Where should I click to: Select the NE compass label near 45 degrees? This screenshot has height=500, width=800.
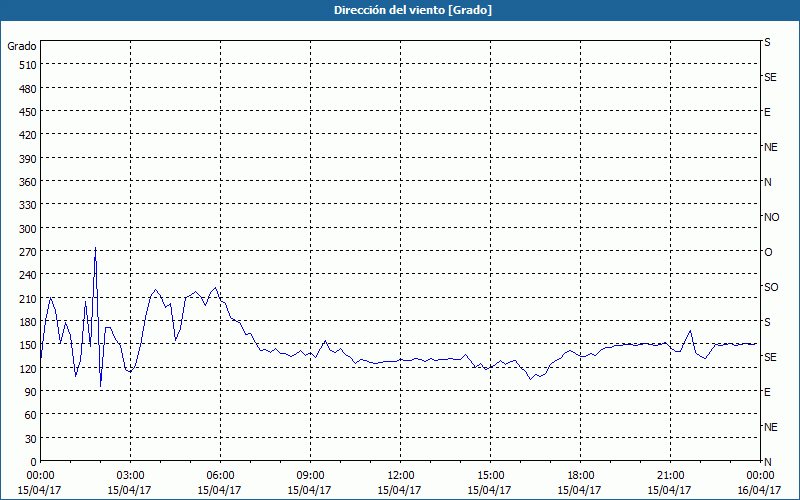[x=771, y=427]
